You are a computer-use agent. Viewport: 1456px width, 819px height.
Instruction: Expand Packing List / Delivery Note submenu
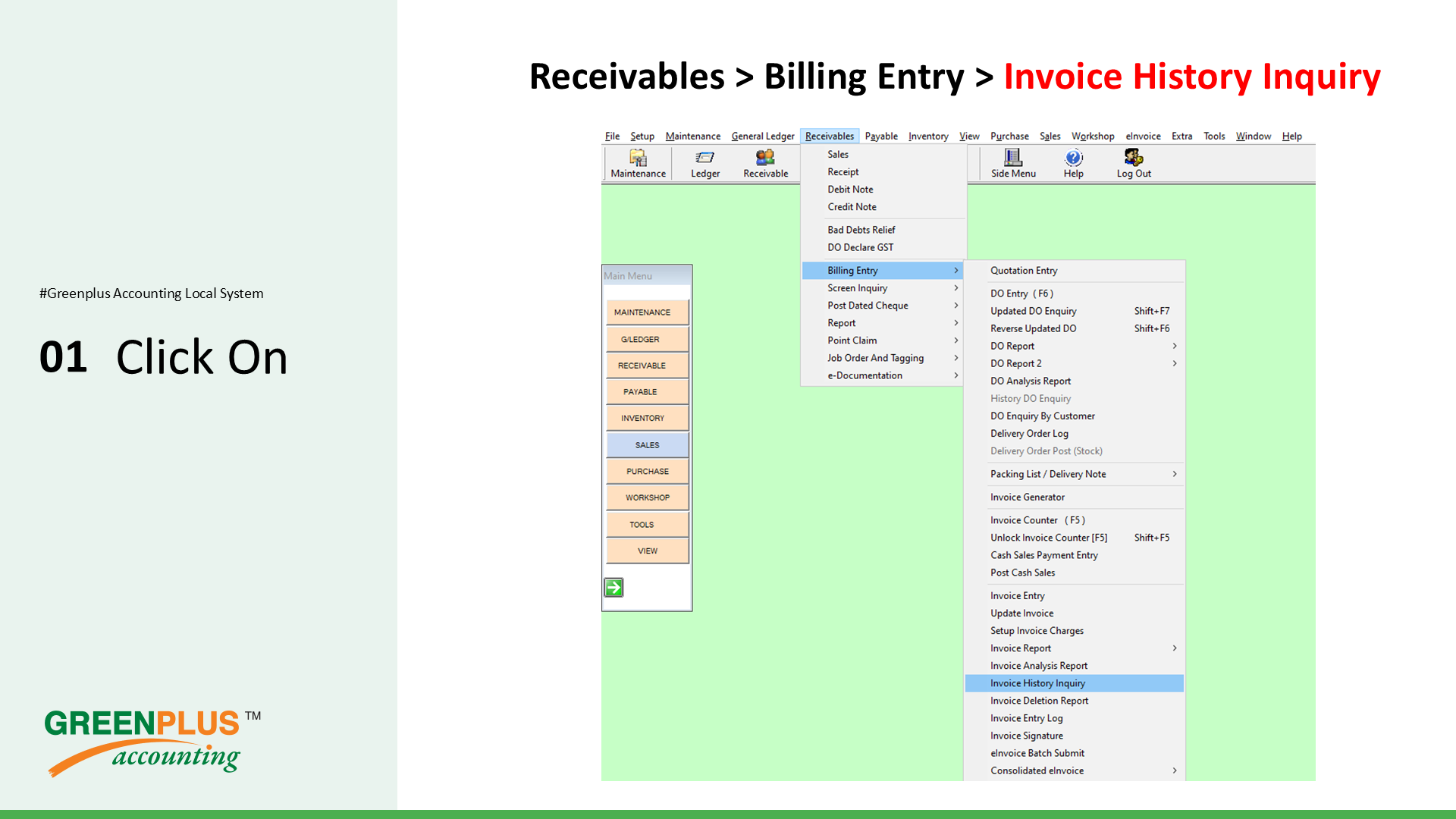coord(1075,474)
